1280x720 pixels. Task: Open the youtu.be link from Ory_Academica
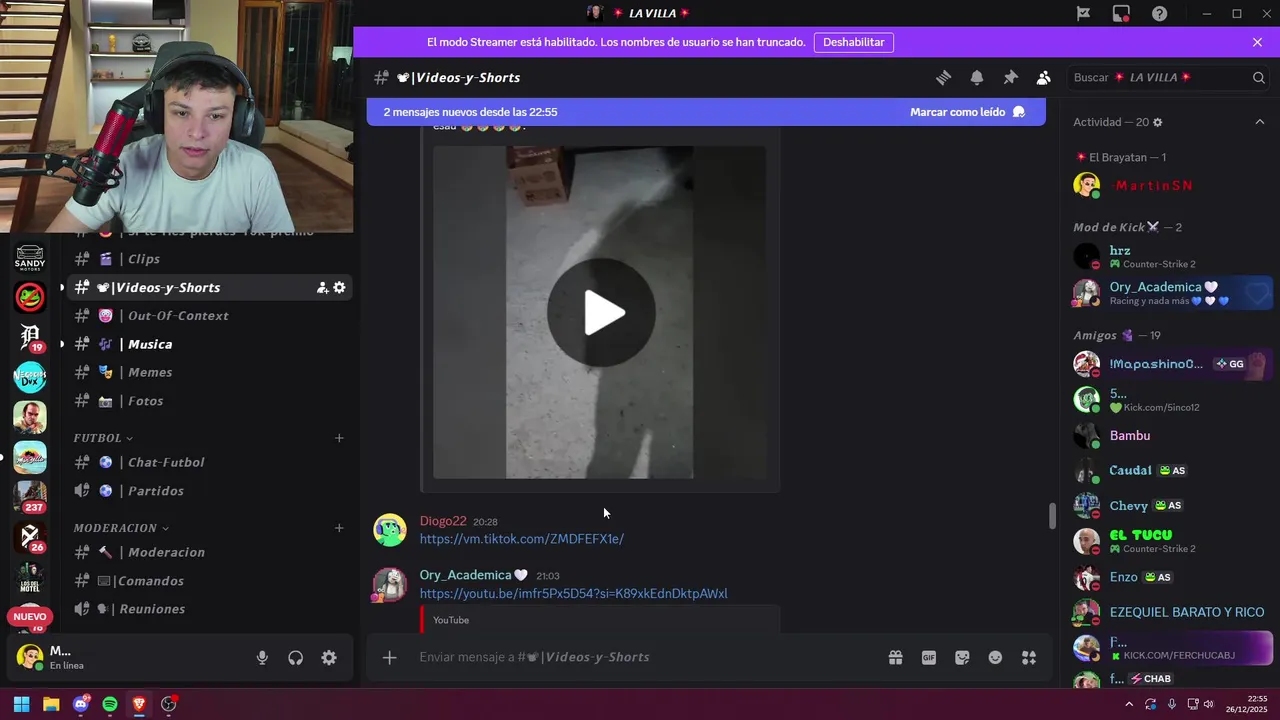[x=573, y=594]
